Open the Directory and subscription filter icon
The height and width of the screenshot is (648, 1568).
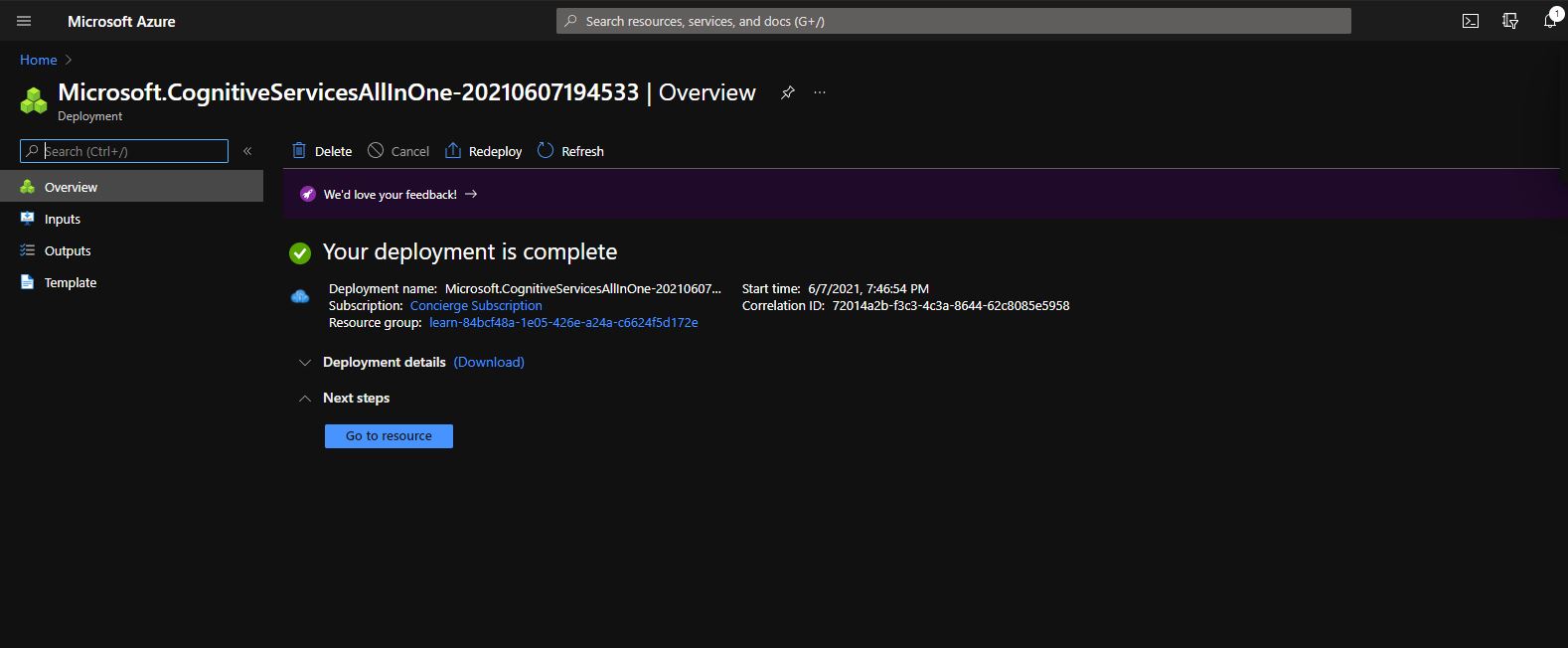1510,21
